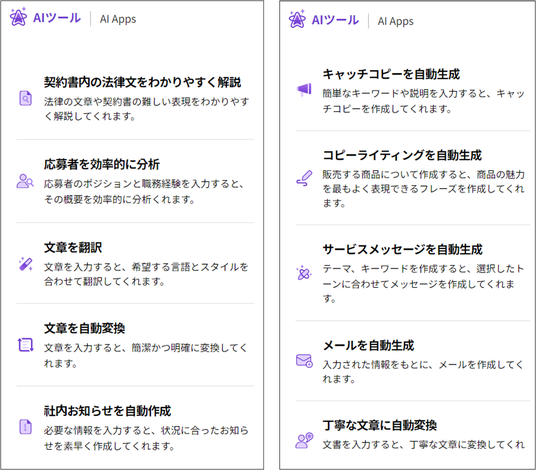The image size is (536, 470).
Task: Click the document search icon for 契約書内の法律文
Action: click(x=25, y=98)
